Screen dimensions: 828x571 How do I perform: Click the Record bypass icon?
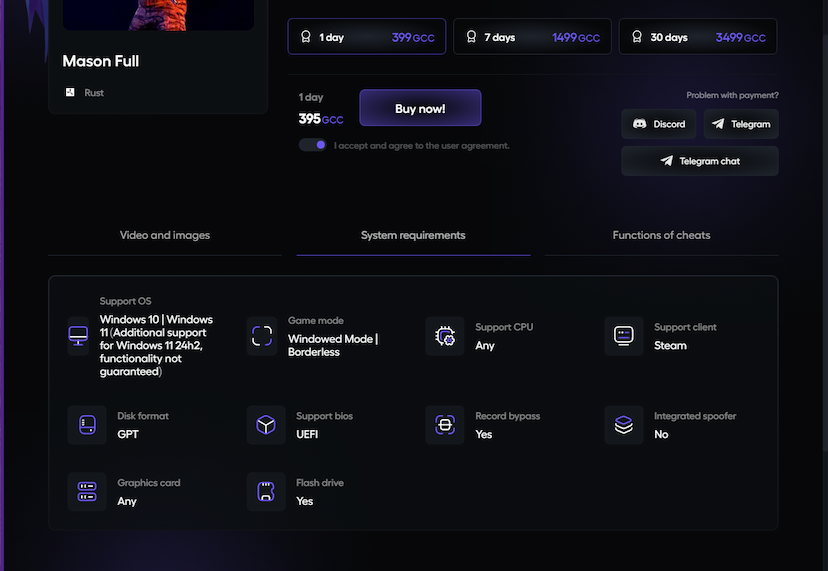445,425
